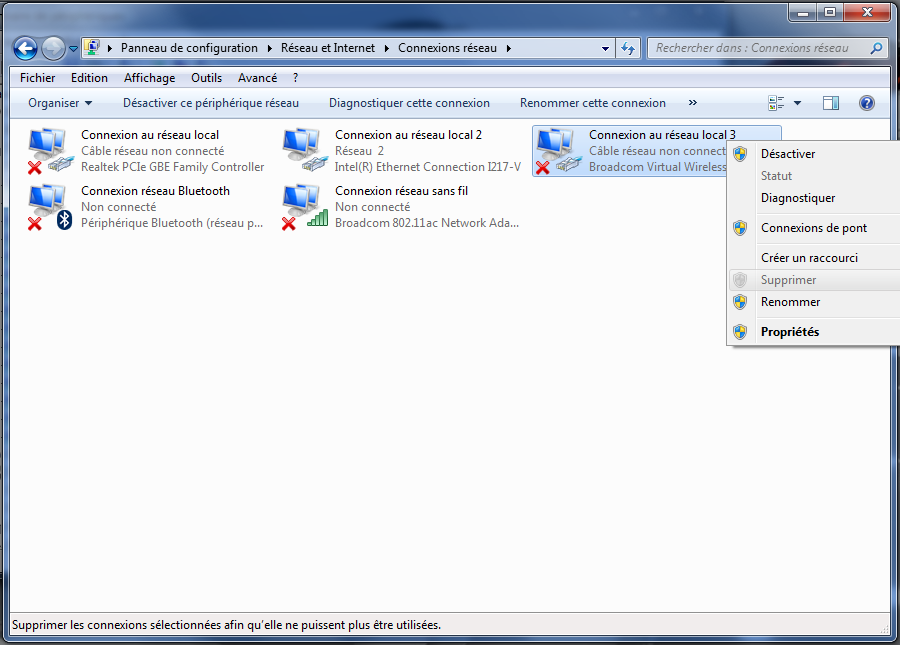
Task: Click Réseau et Internet breadcrumb
Action: pos(328,48)
